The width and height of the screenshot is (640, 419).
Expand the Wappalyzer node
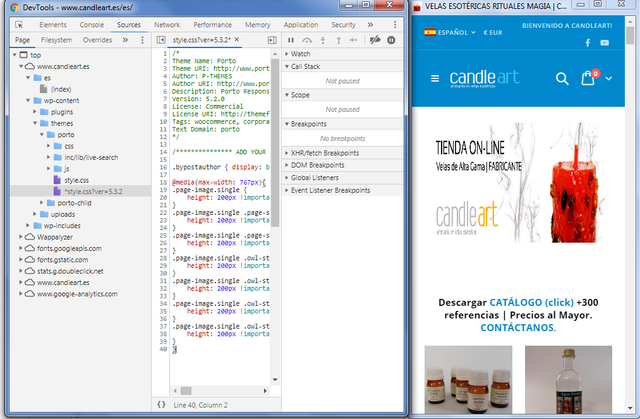coord(21,237)
